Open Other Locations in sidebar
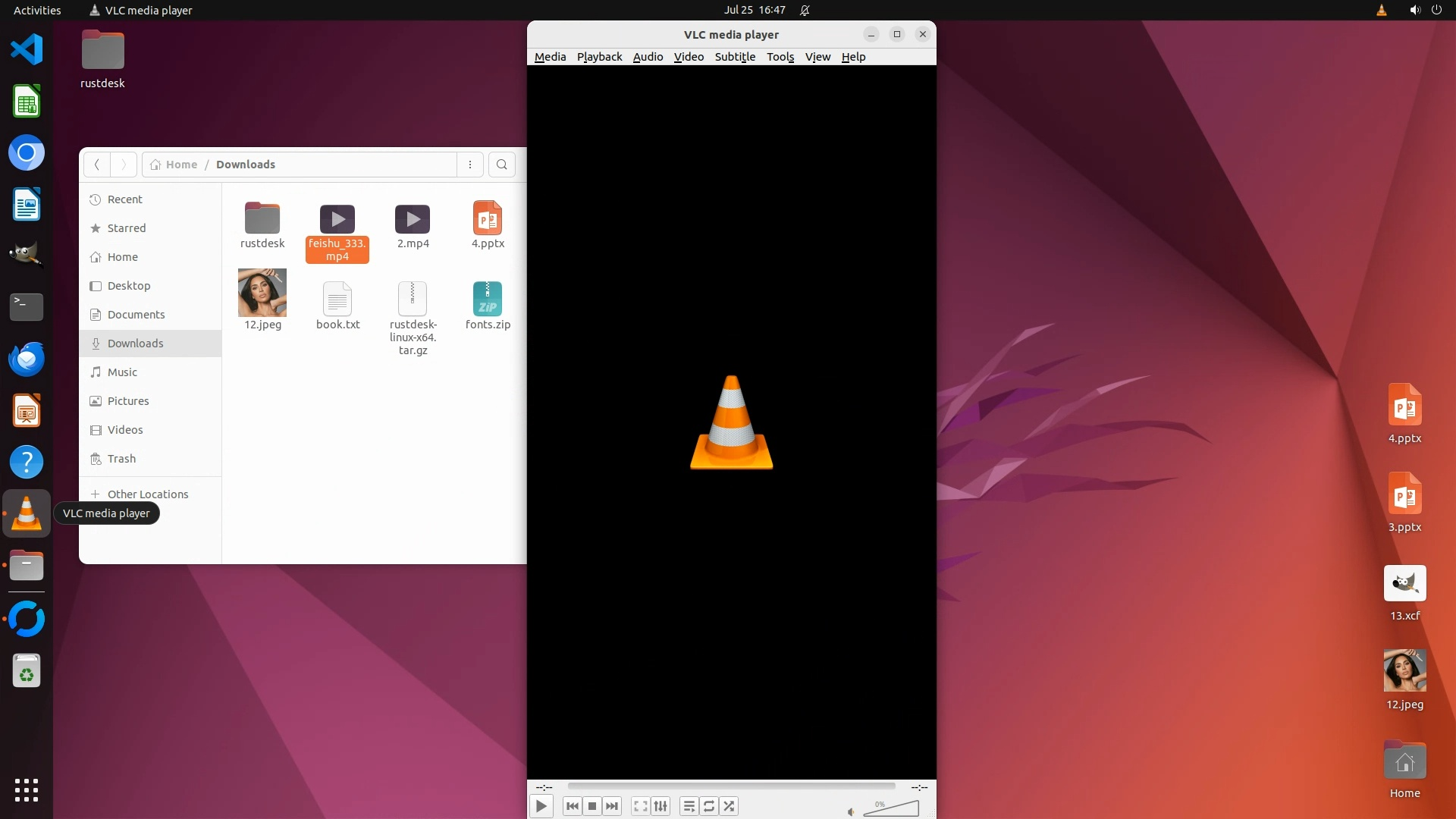1456x819 pixels. click(147, 494)
